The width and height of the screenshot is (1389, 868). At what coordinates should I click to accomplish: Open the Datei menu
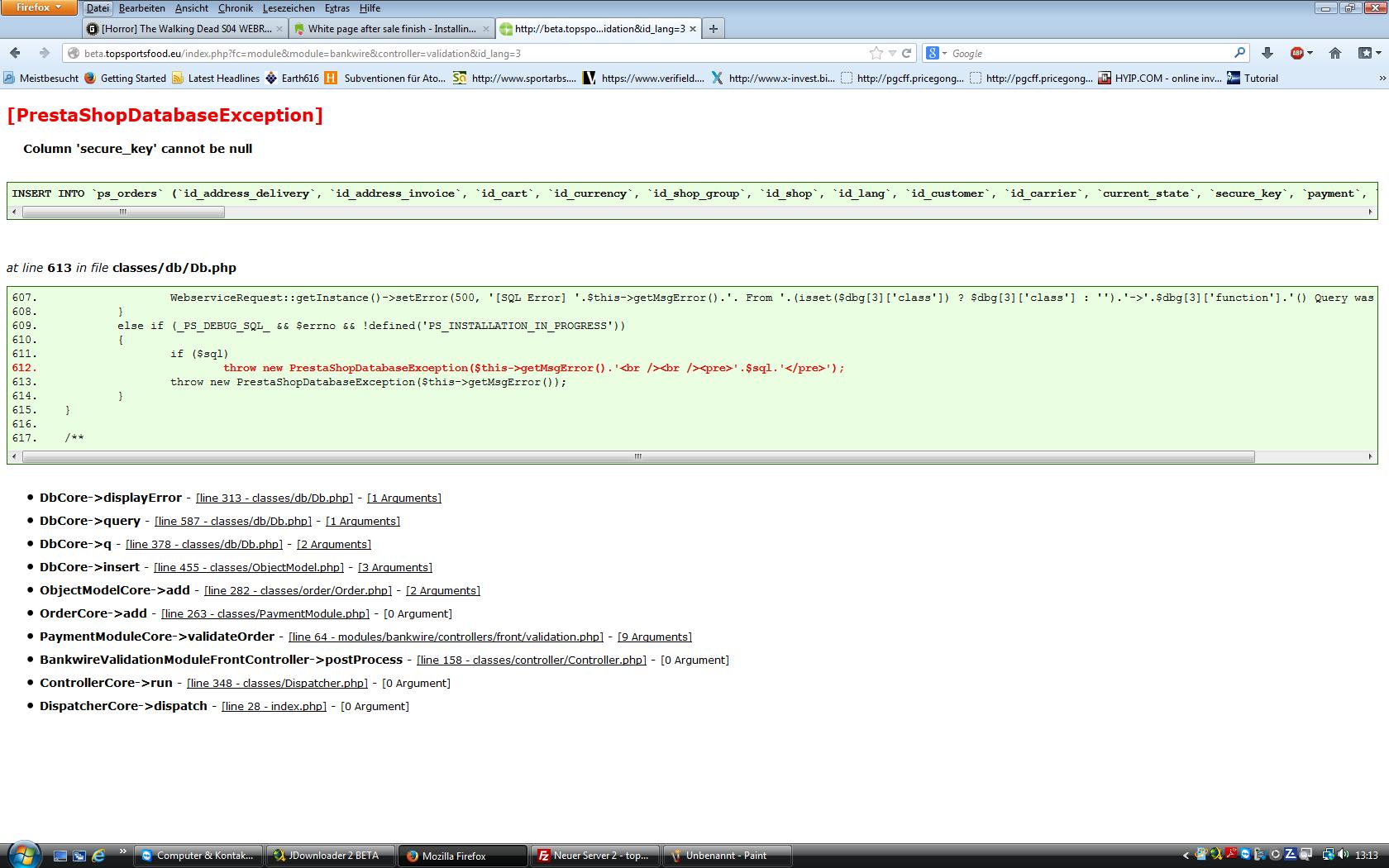(x=98, y=8)
